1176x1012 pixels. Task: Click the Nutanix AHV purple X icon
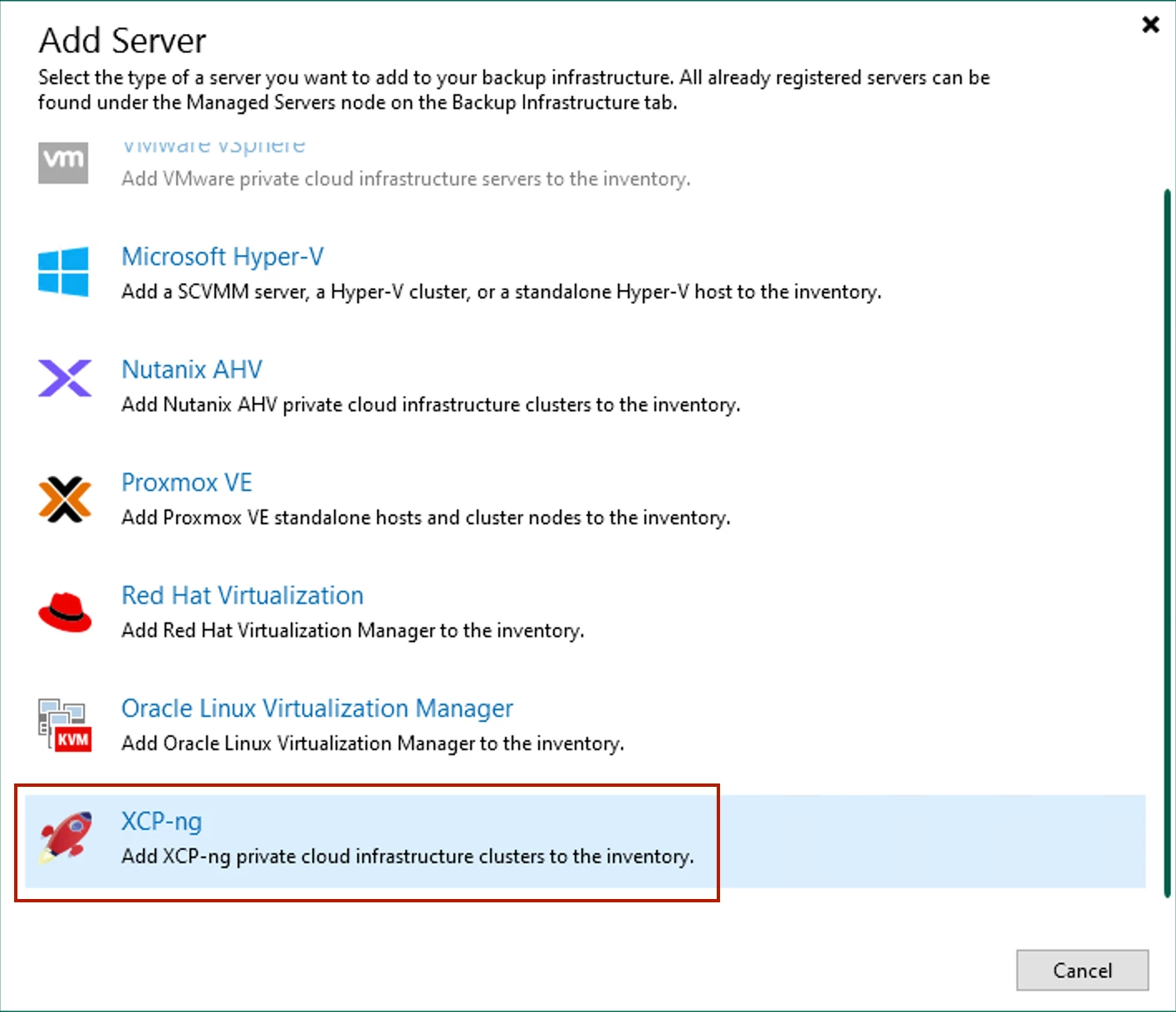click(x=64, y=378)
